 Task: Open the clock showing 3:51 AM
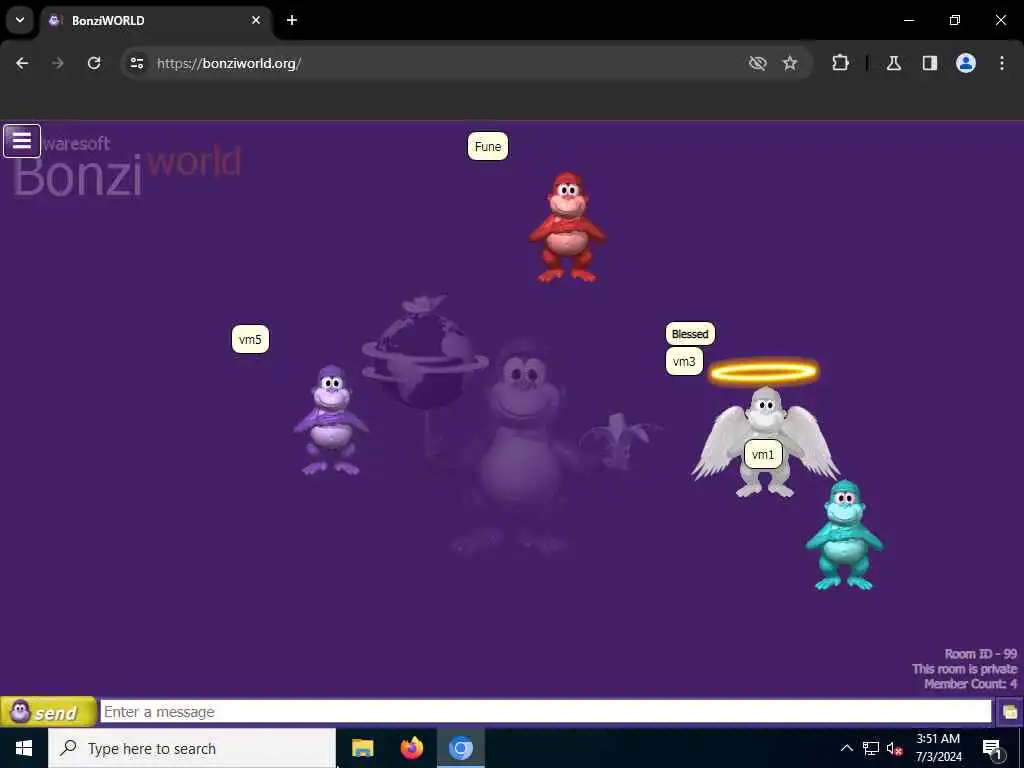click(938, 748)
